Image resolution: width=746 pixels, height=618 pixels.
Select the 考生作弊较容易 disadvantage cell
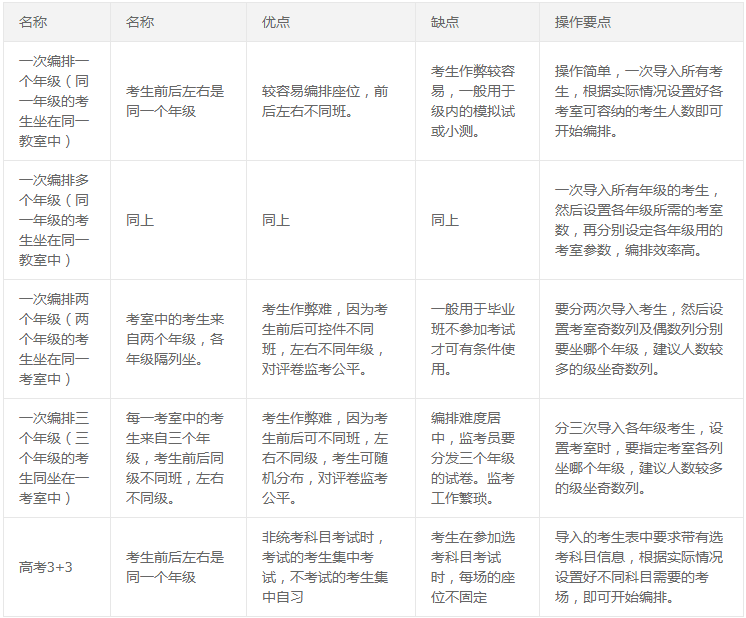point(473,101)
